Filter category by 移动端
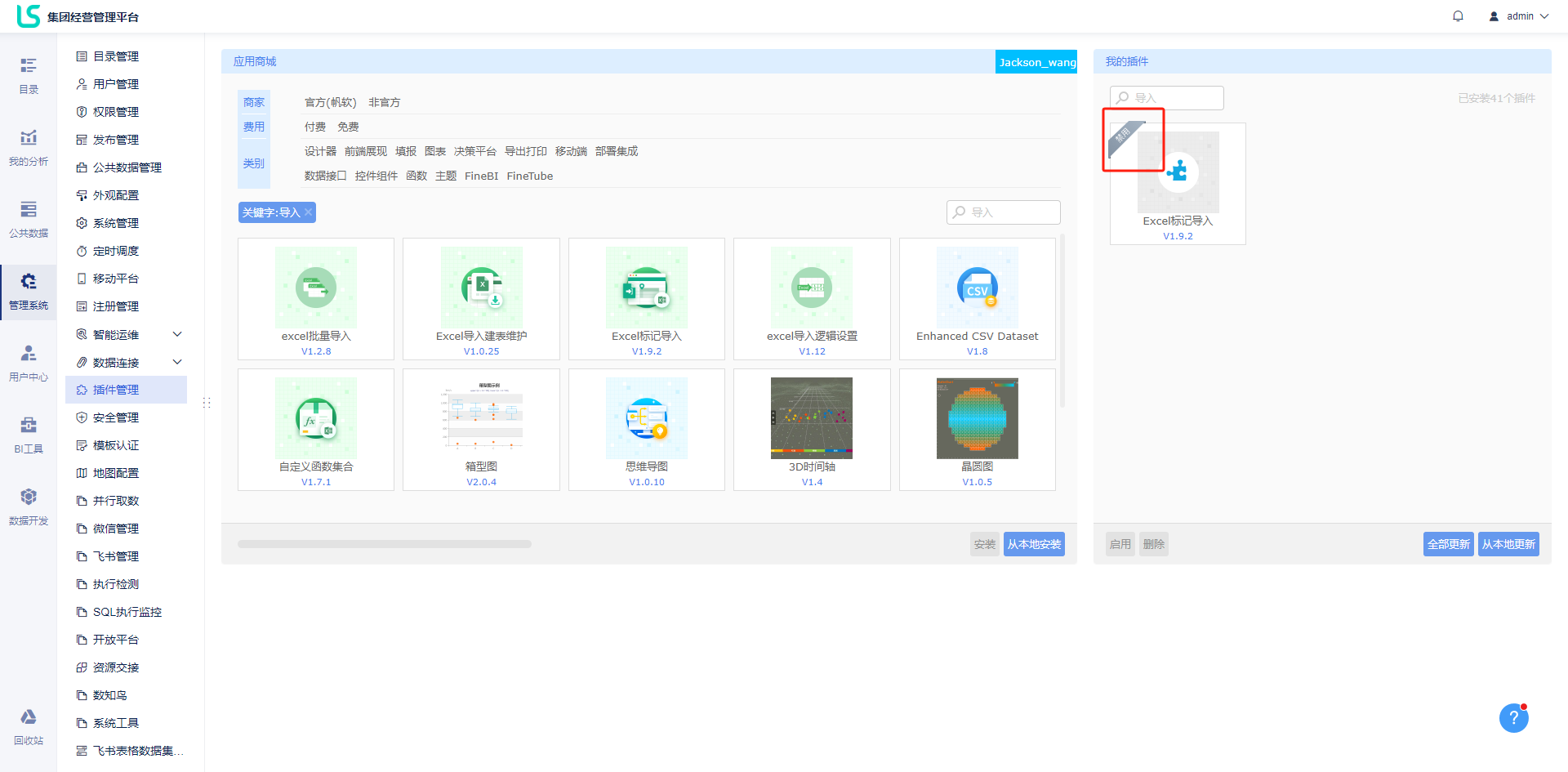Viewport: 1568px width, 772px height. tap(571, 151)
